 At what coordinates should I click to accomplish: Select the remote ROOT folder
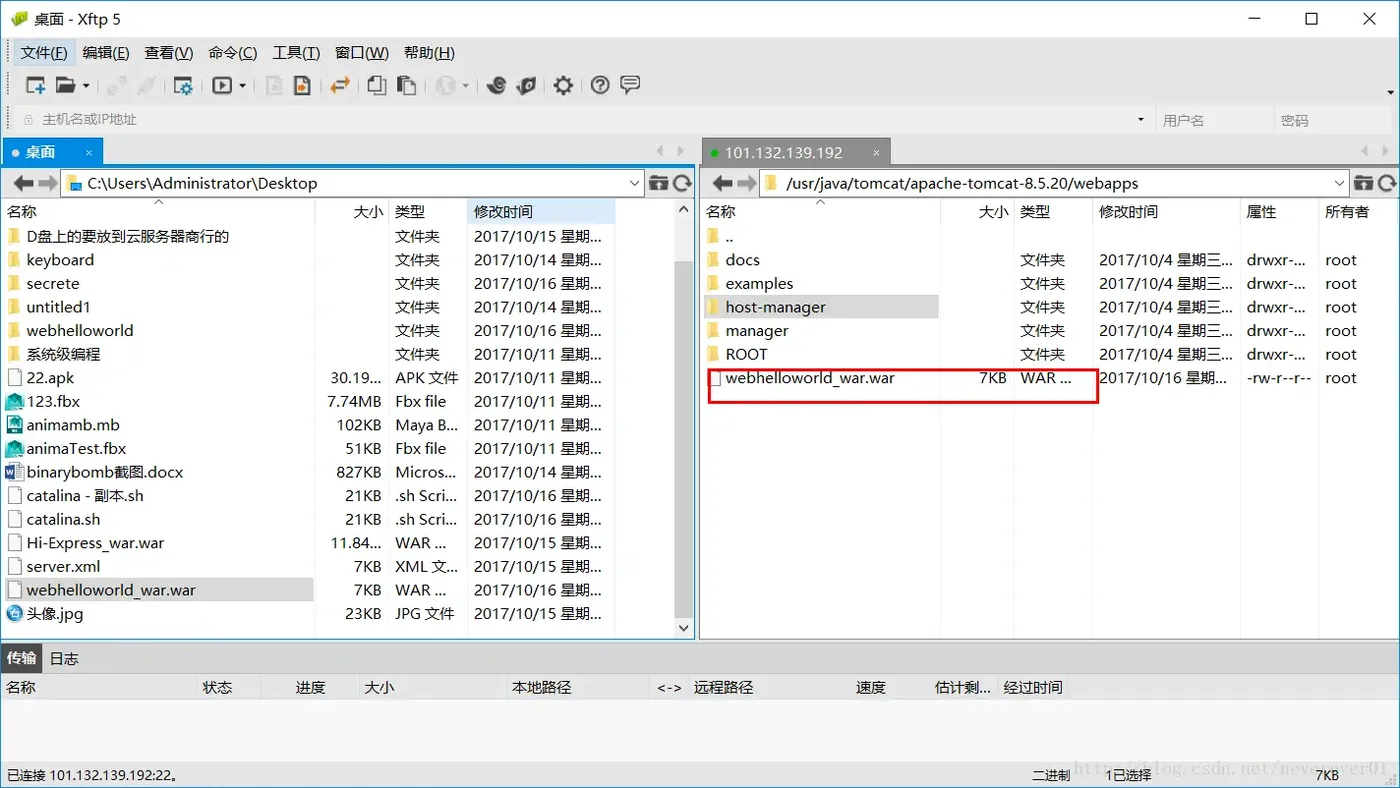[x=746, y=354]
